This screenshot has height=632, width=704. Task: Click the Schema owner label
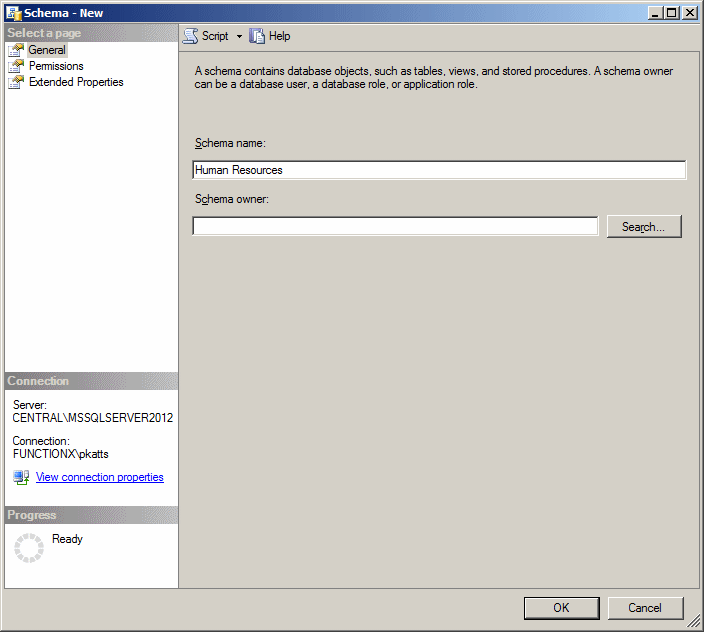232,199
